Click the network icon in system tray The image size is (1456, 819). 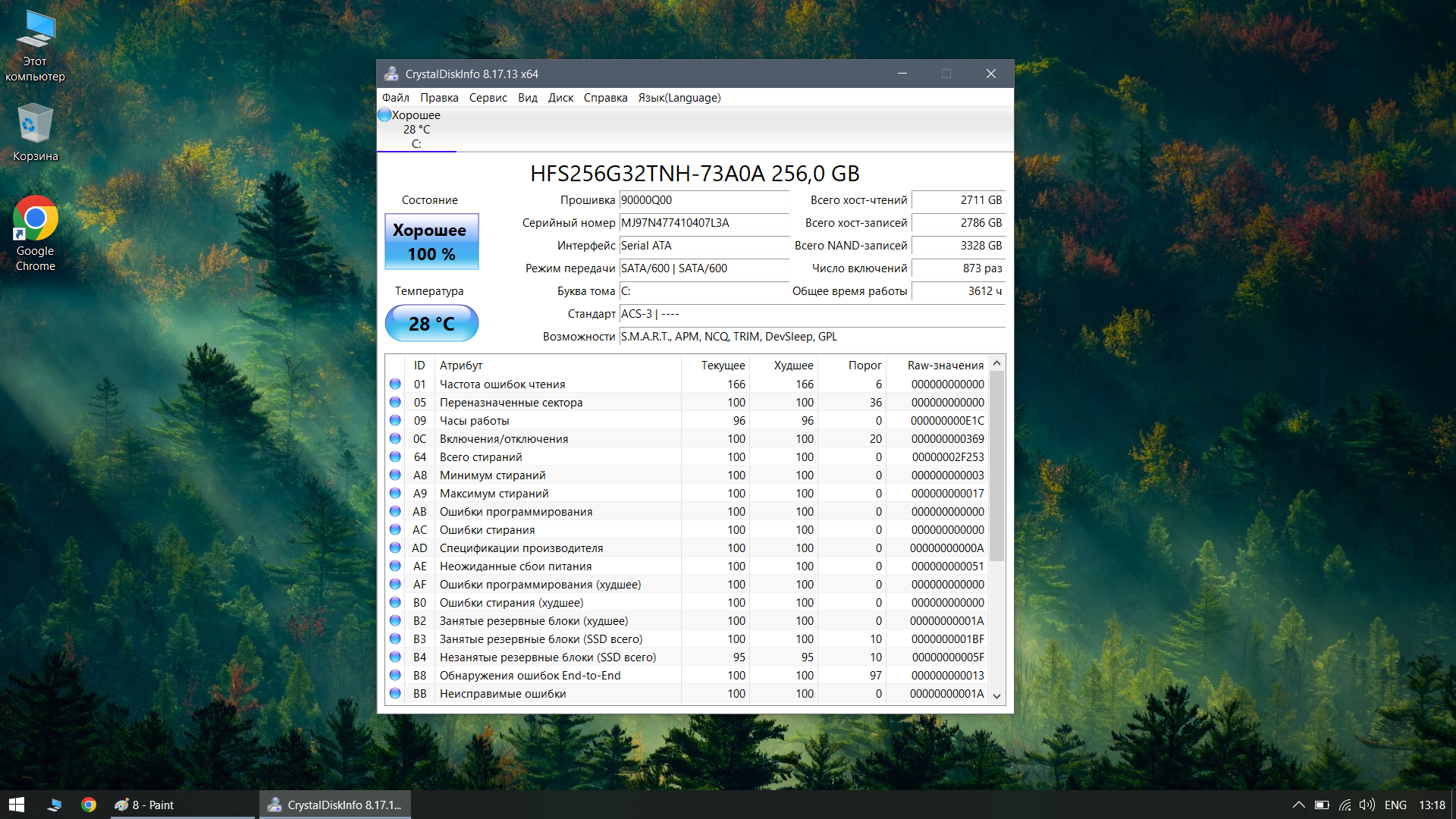click(x=1345, y=805)
